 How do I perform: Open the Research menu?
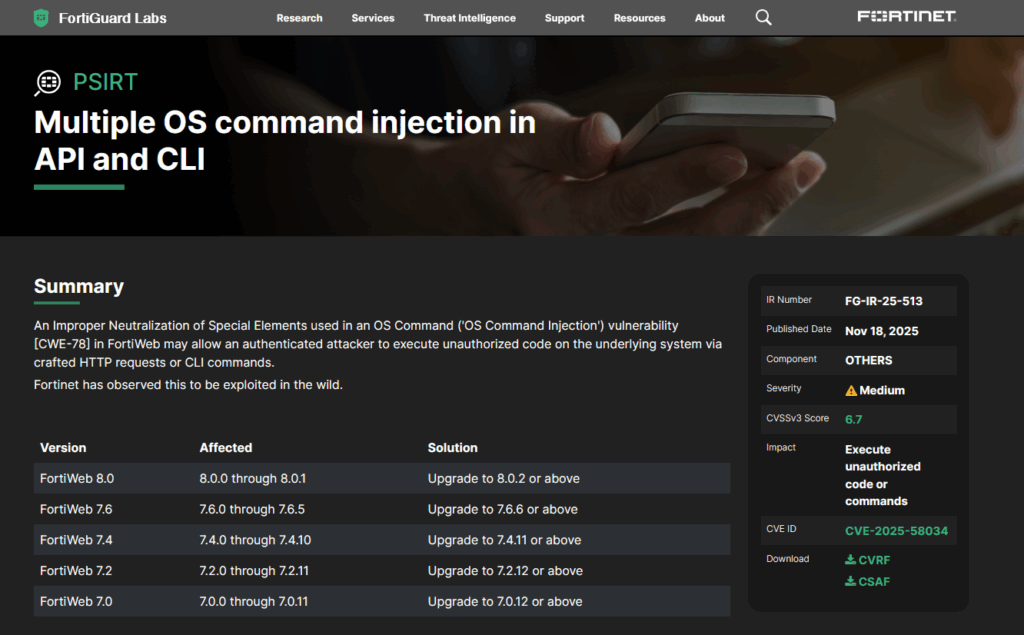[x=299, y=18]
